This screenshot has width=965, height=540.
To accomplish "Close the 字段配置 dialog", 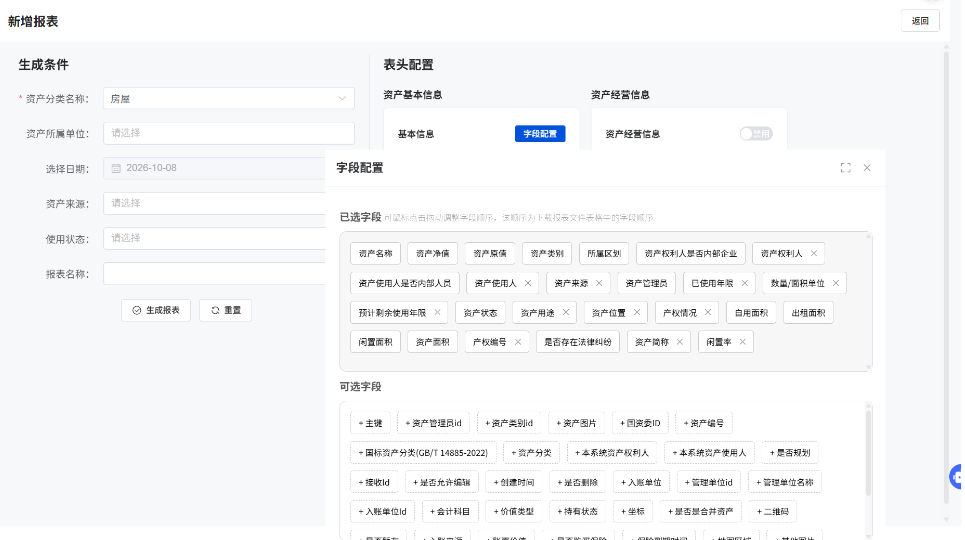I will coord(867,167).
